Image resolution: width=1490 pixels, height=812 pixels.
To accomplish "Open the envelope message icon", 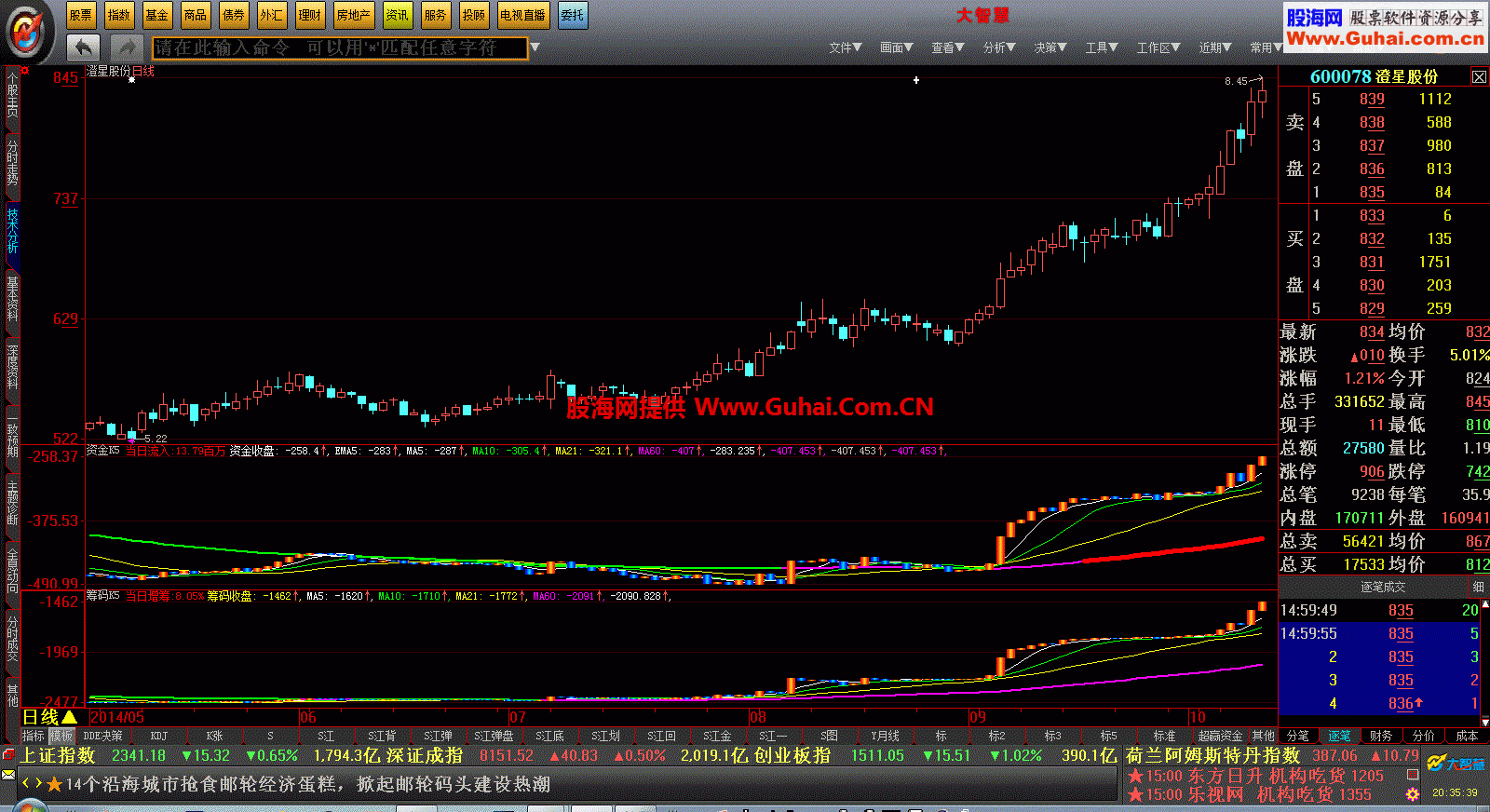I will click(x=8, y=775).
